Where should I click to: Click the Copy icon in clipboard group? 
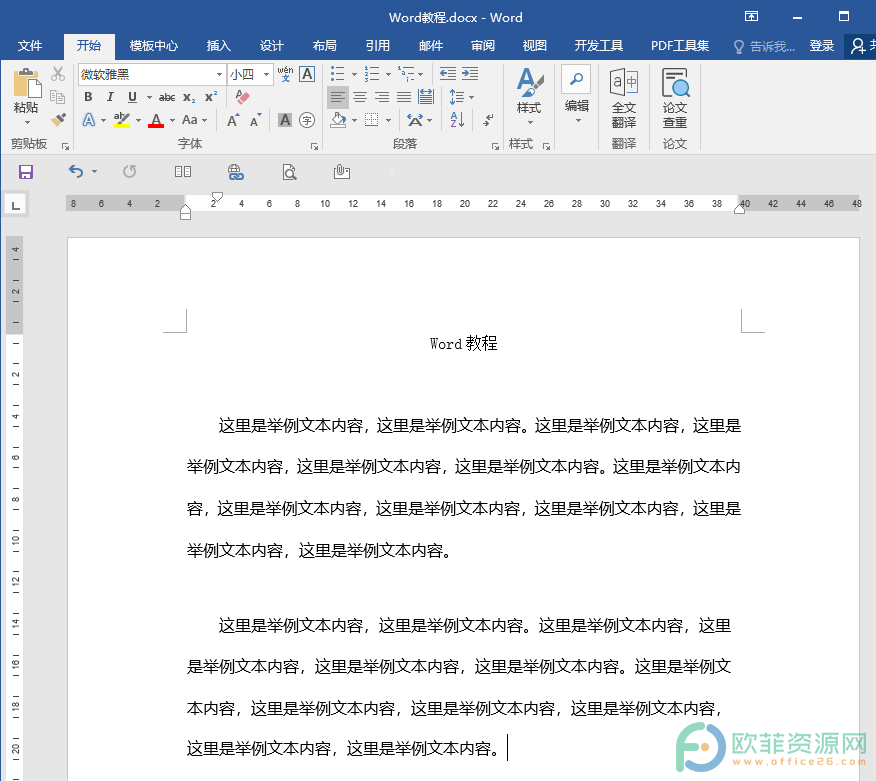pos(58,97)
